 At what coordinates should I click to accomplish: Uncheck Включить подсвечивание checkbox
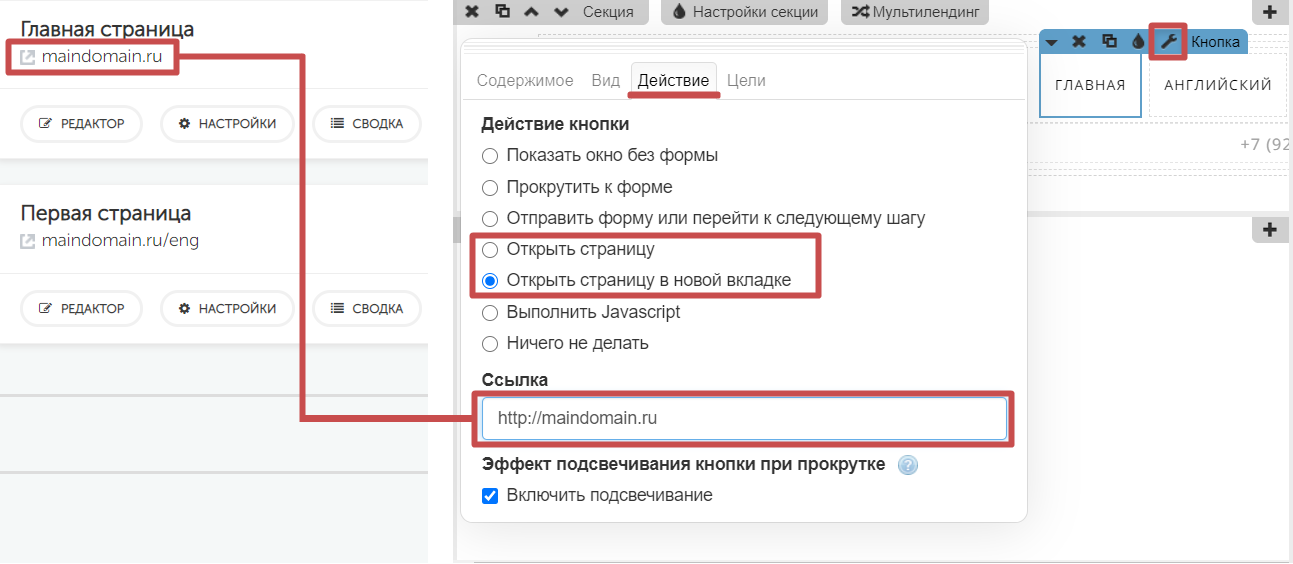(x=490, y=496)
